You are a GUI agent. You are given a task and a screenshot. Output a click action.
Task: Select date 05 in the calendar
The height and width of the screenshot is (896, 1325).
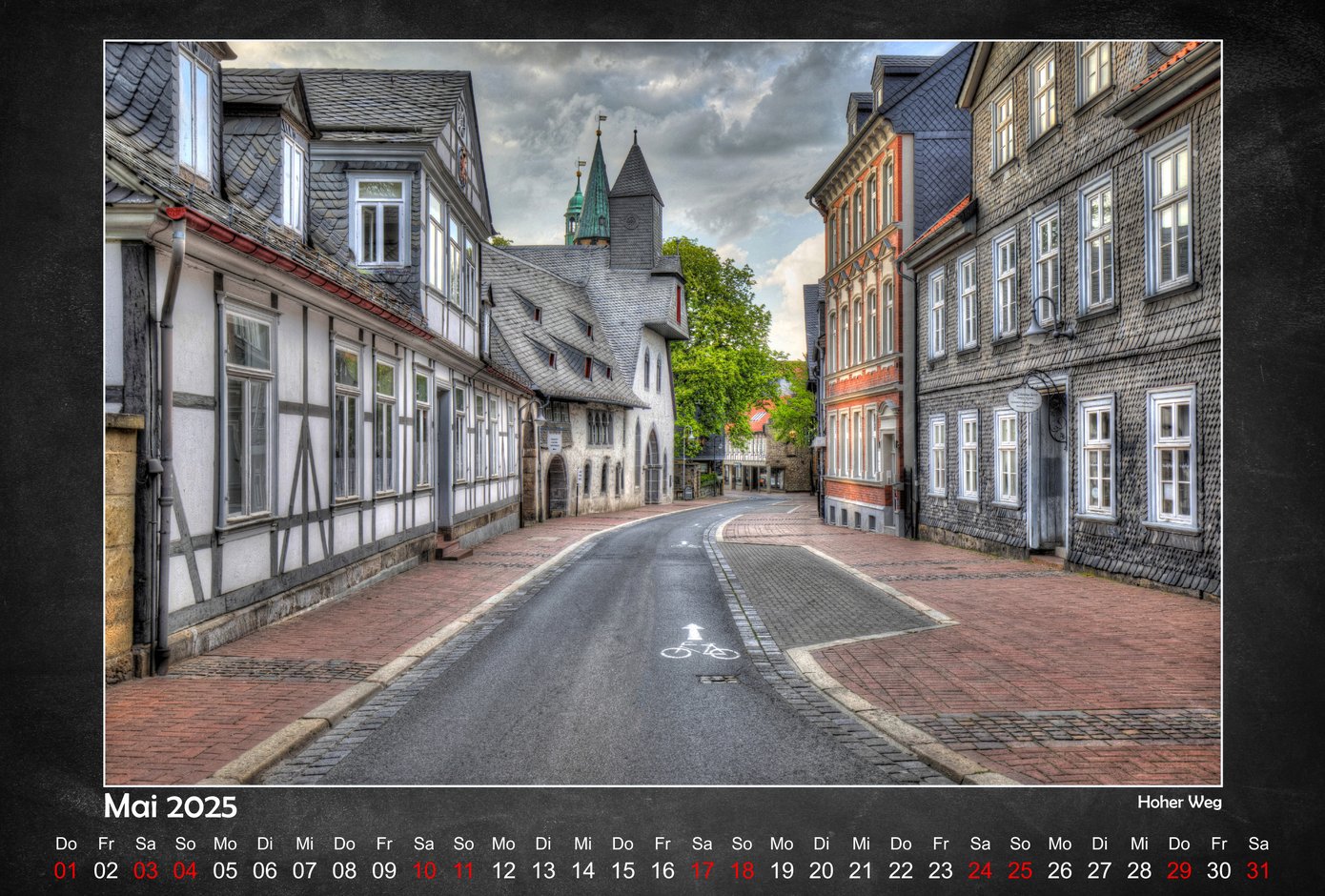[225, 870]
